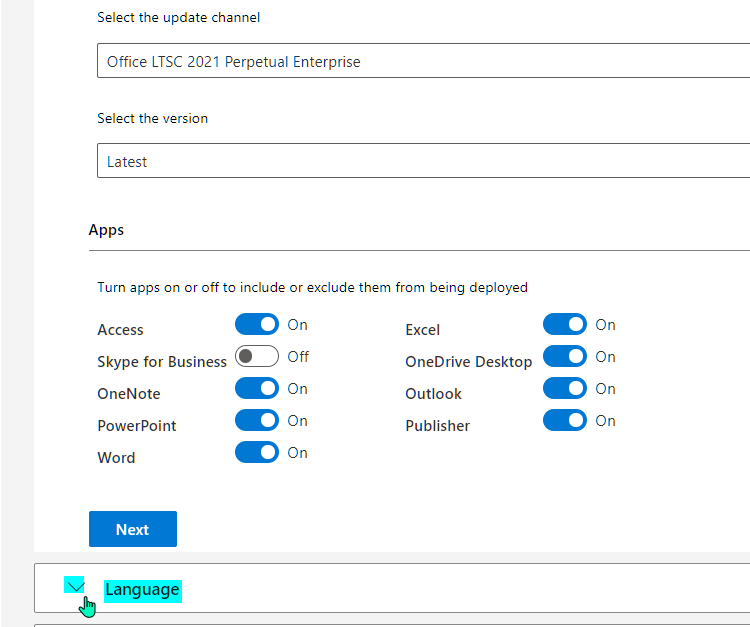
Task: Turn off the Access toggle
Action: [257, 324]
